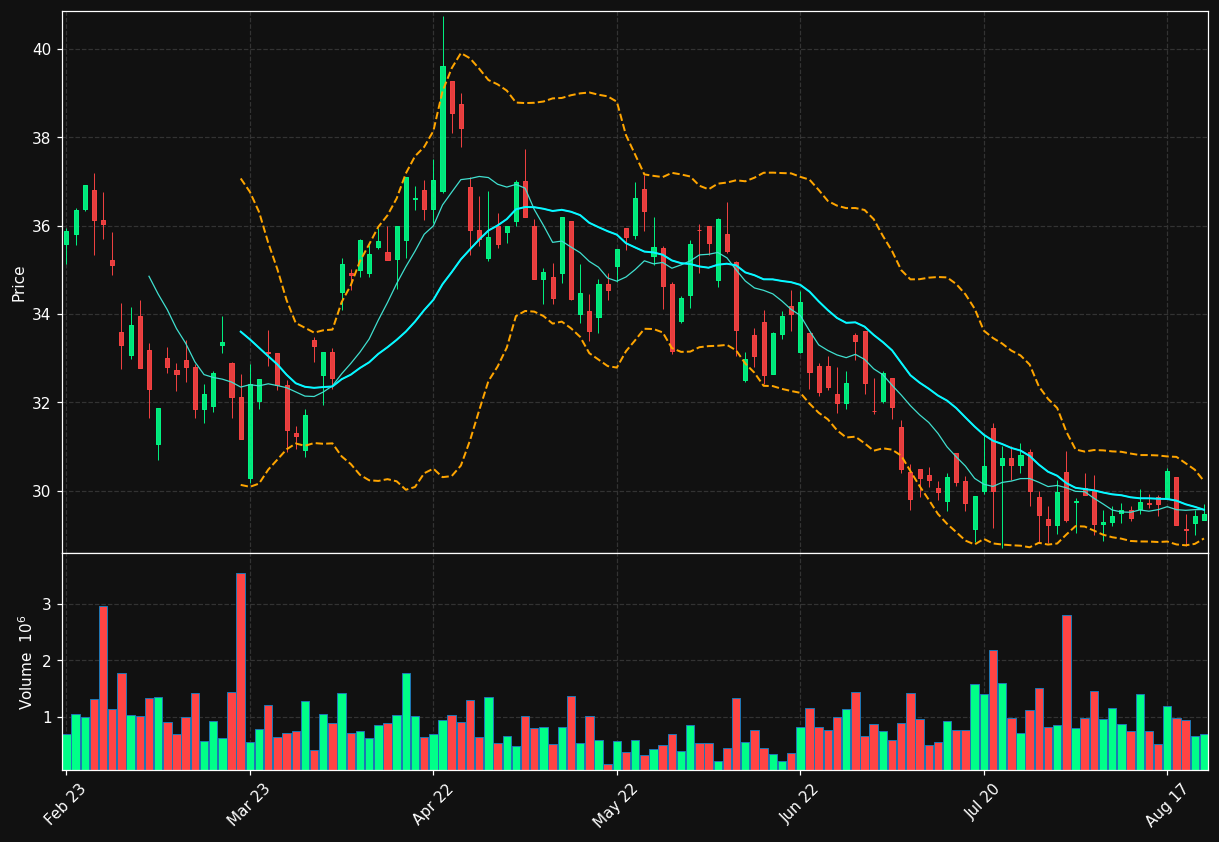Click the volume axis value 1

(x=47, y=718)
